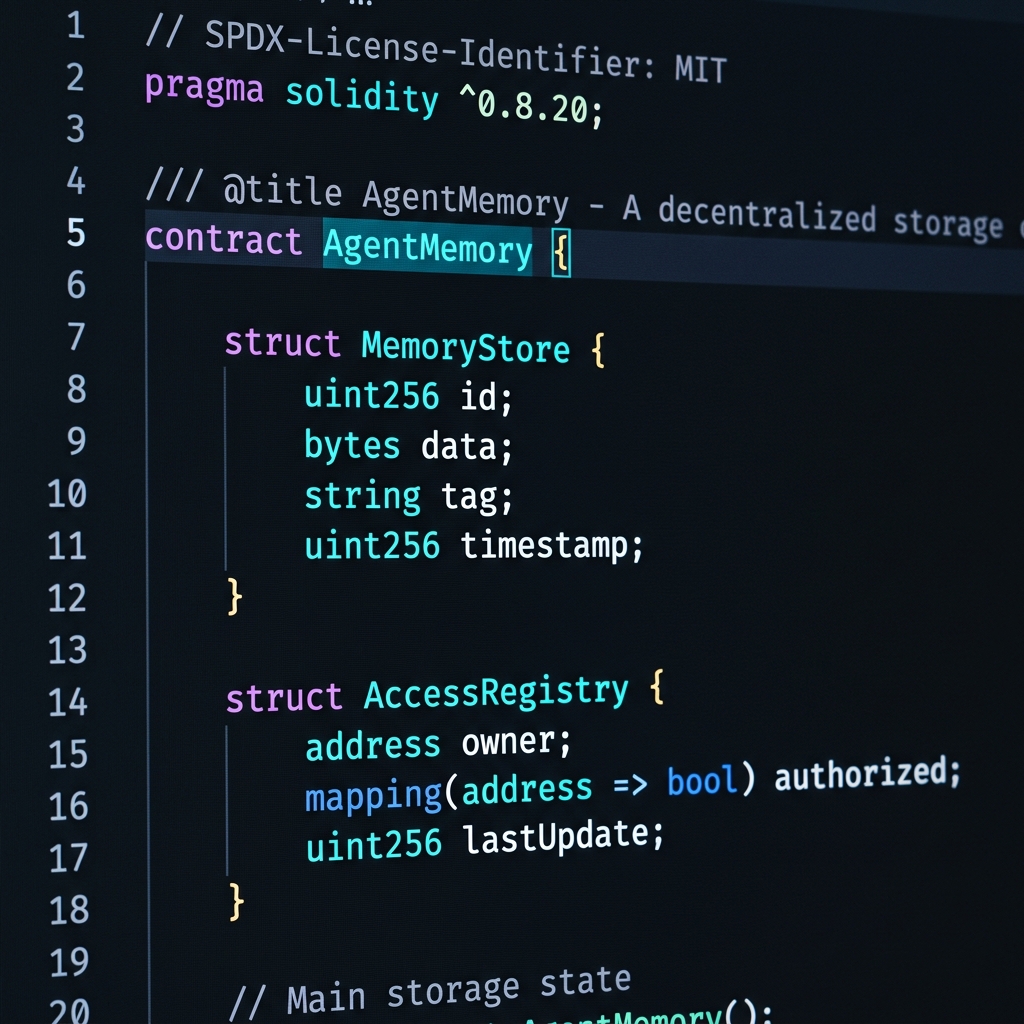The image size is (1024, 1024).
Task: Click the closing brace on line 18
Action: pos(236,902)
